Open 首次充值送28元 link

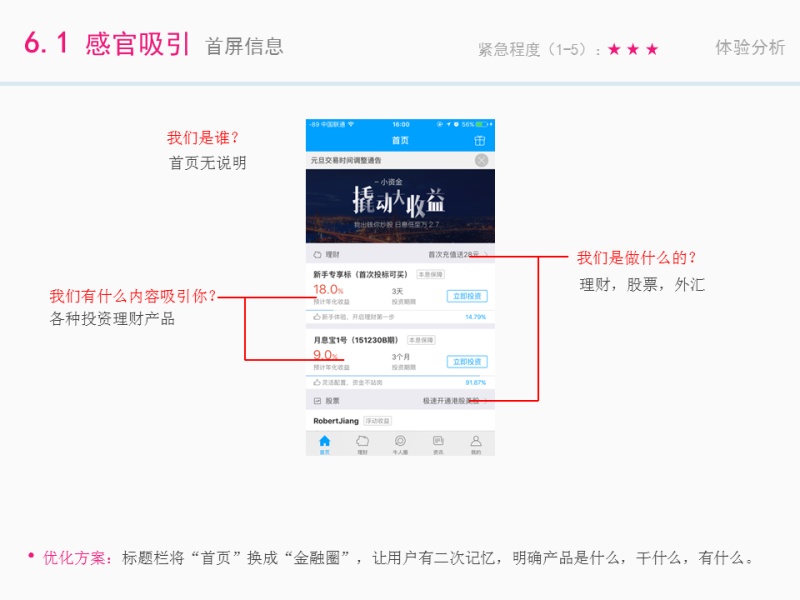(457, 254)
